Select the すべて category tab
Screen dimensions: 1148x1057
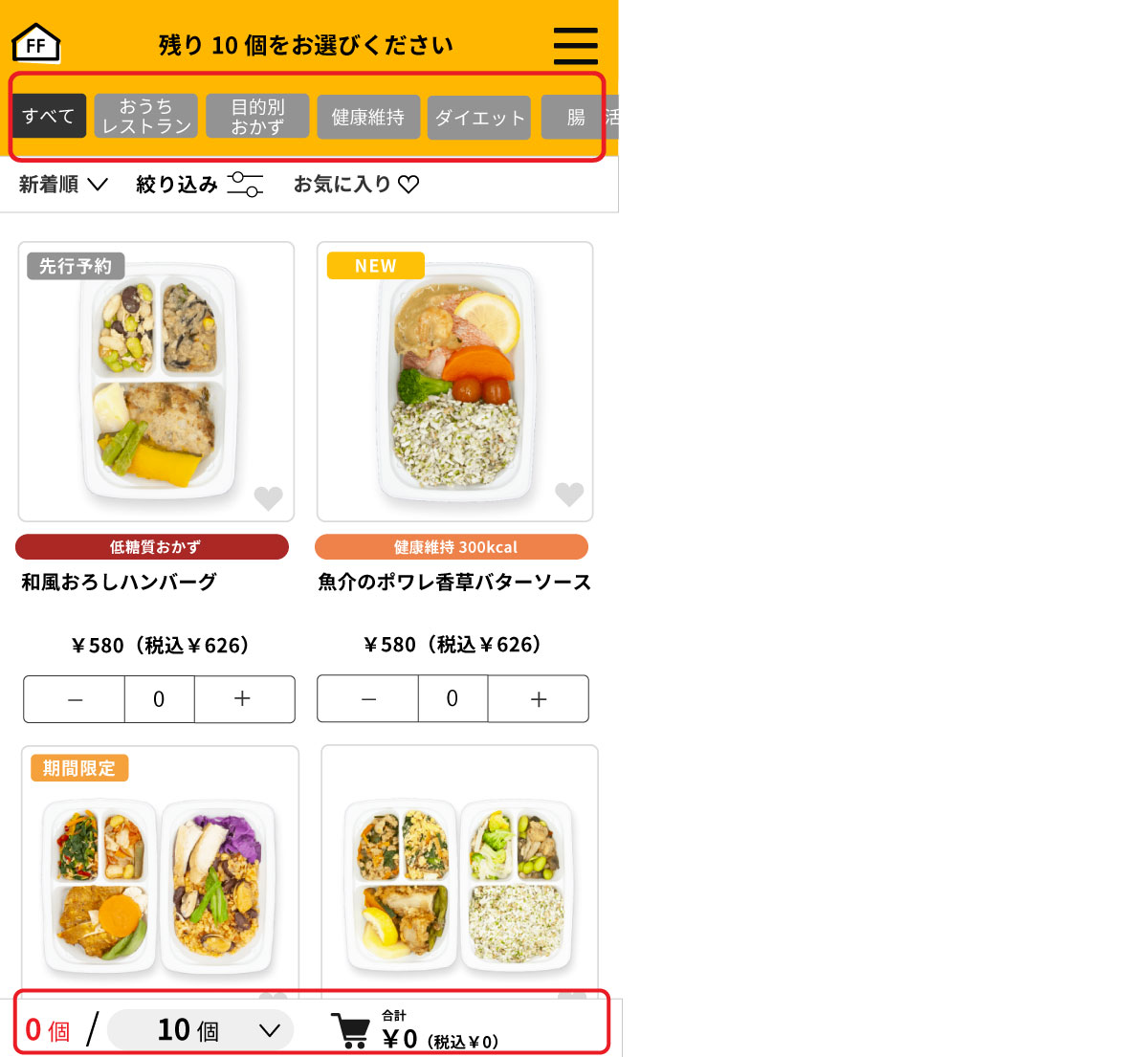49,116
